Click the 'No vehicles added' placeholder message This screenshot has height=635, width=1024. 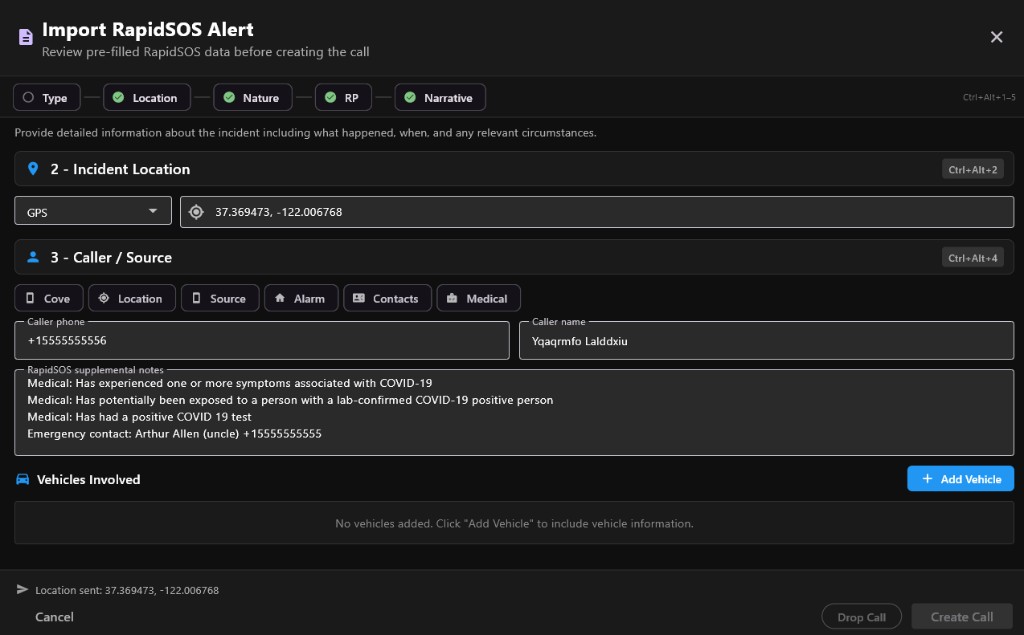tap(514, 523)
